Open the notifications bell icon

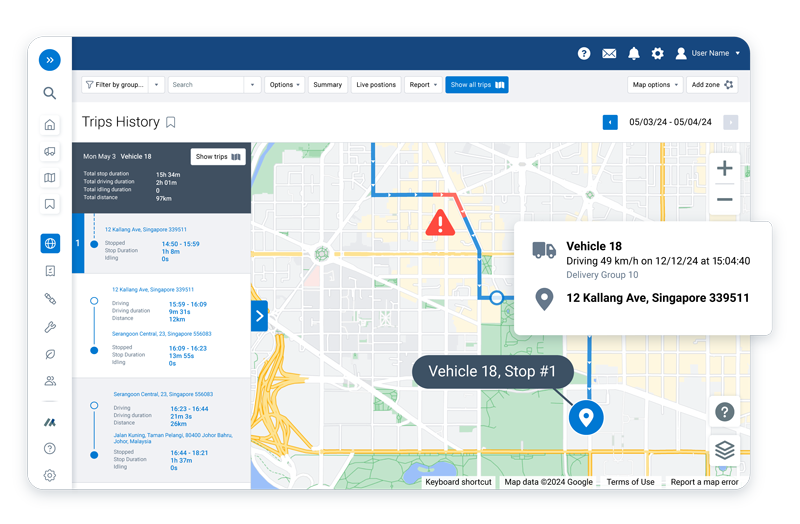pos(633,54)
